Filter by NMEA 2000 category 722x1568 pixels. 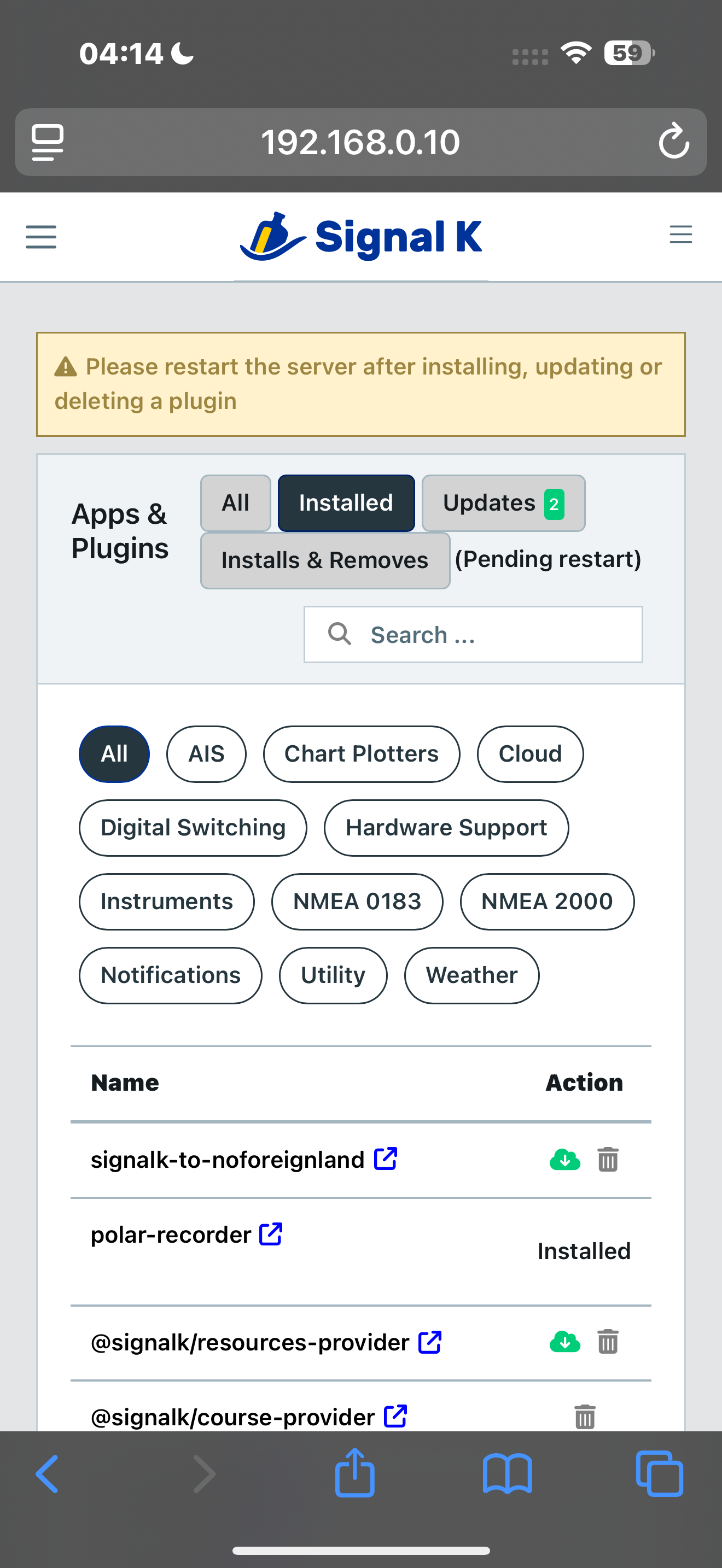[546, 902]
